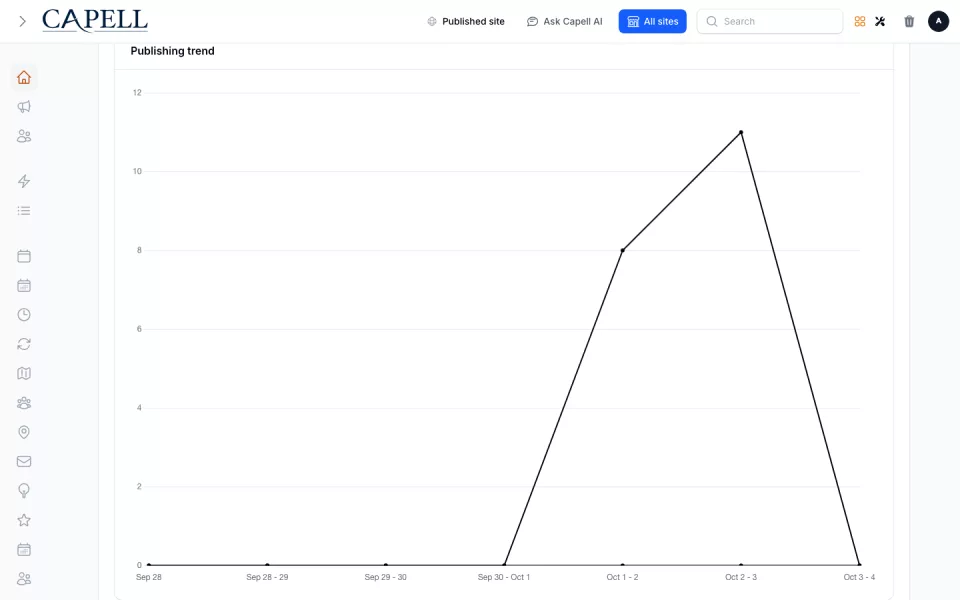The height and width of the screenshot is (600, 960).
Task: Open the calendar icon above the clock
Action: pyautogui.click(x=24, y=285)
